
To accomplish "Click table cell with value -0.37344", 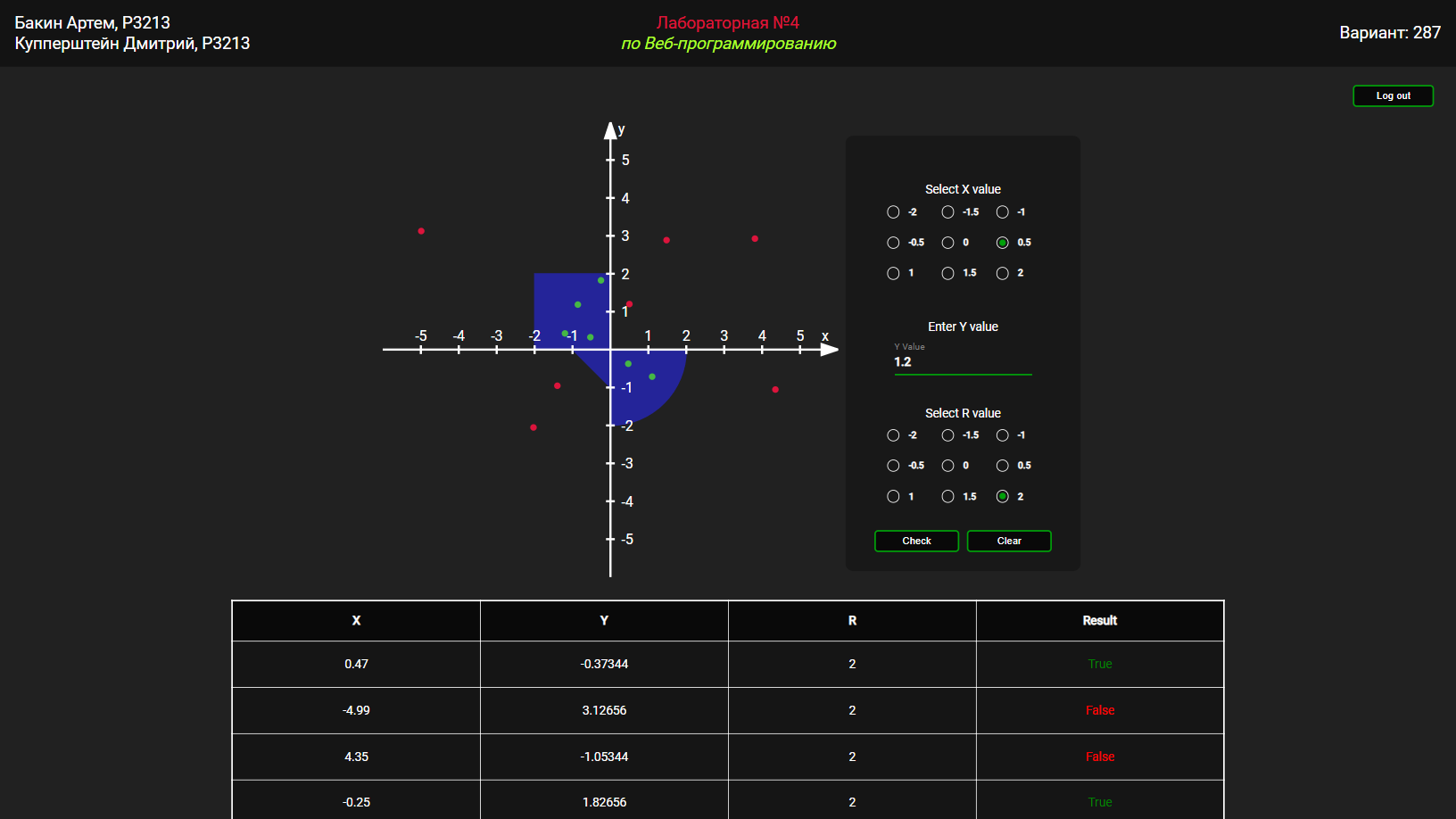I will tap(604, 664).
